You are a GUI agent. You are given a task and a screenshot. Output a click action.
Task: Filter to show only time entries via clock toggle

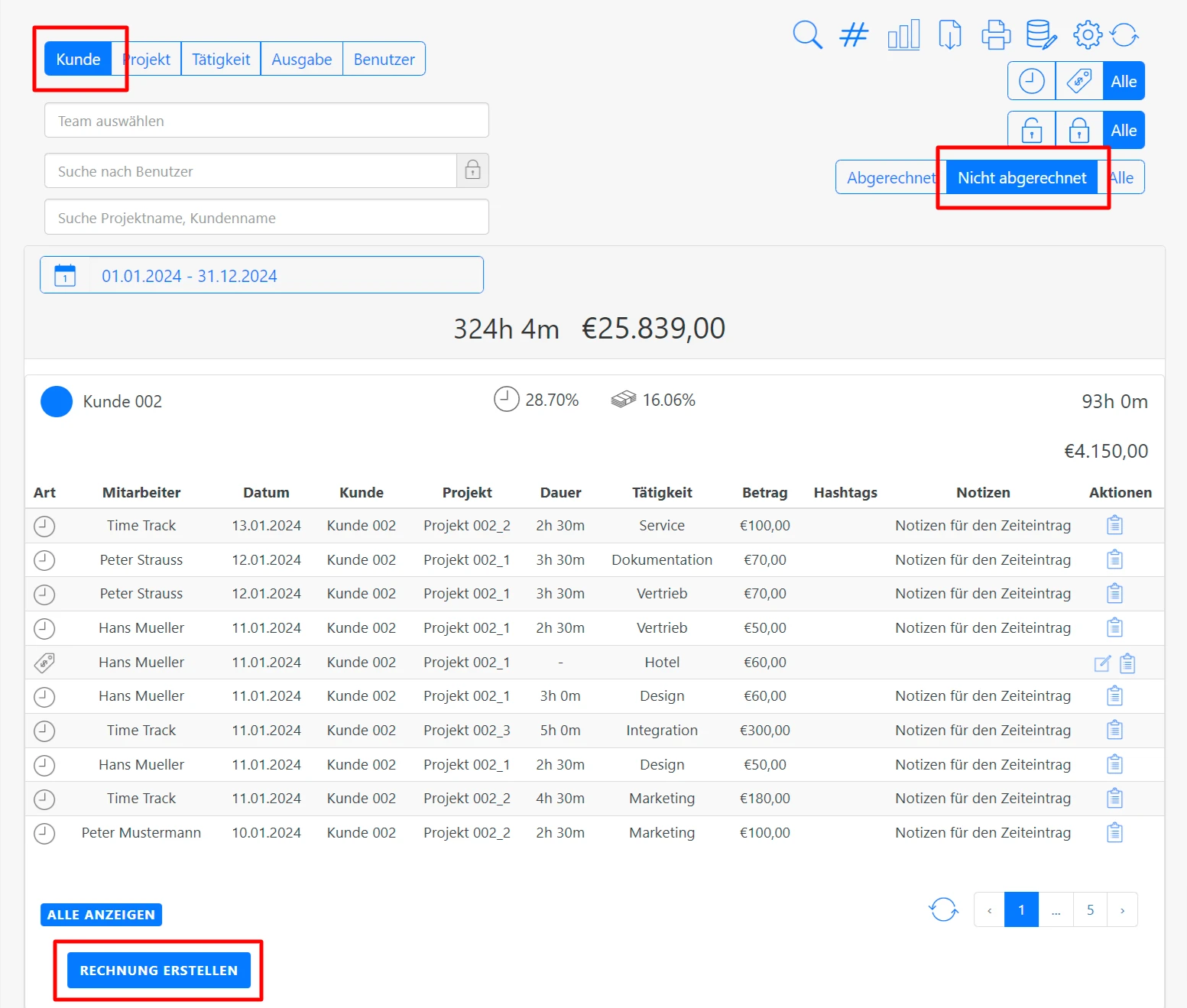tap(1031, 80)
